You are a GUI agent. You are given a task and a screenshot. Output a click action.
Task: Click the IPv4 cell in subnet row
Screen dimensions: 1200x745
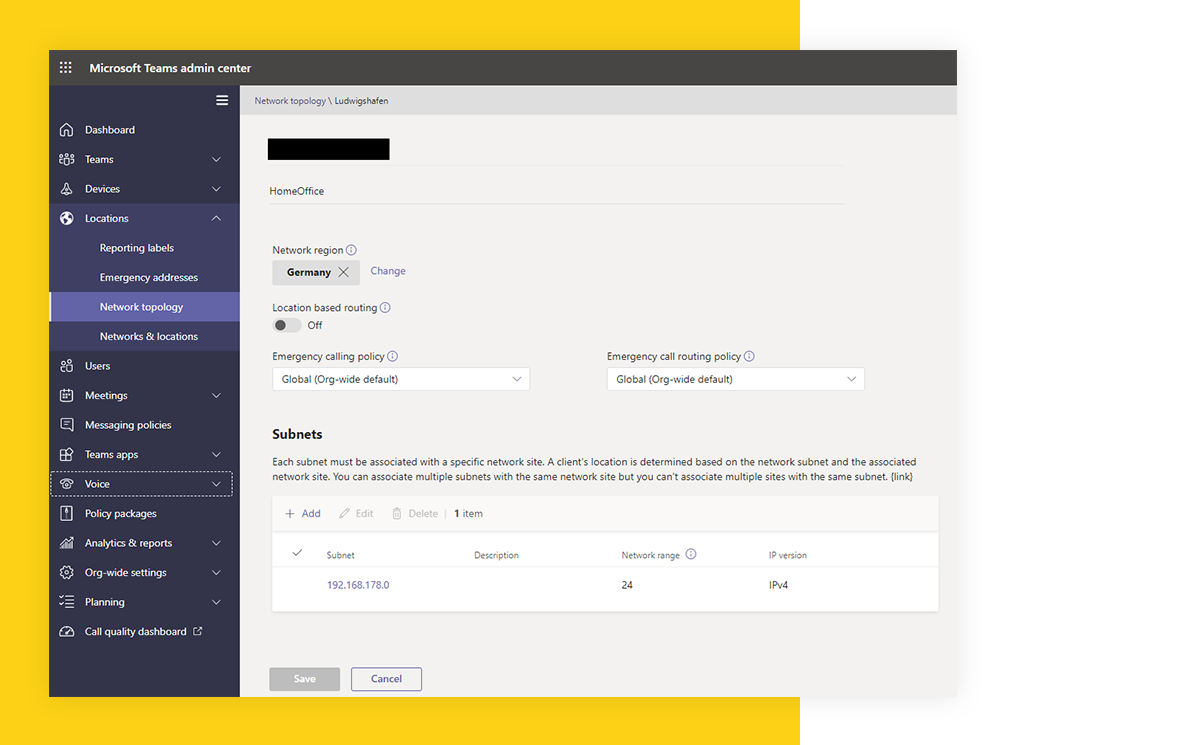tap(778, 585)
